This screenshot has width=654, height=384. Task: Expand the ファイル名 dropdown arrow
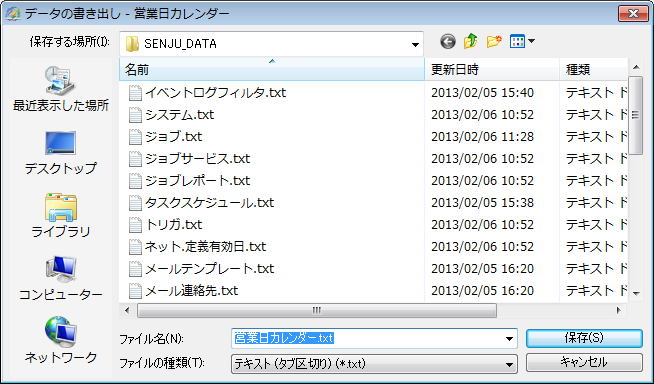509,339
